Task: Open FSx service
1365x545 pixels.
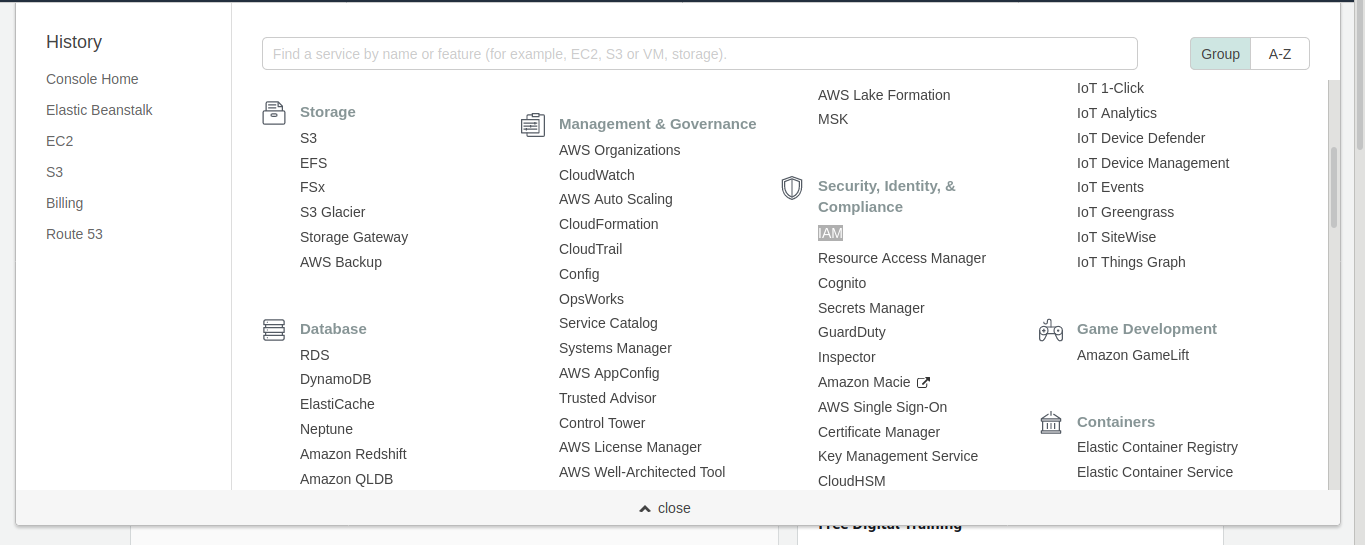Action: click(x=312, y=187)
